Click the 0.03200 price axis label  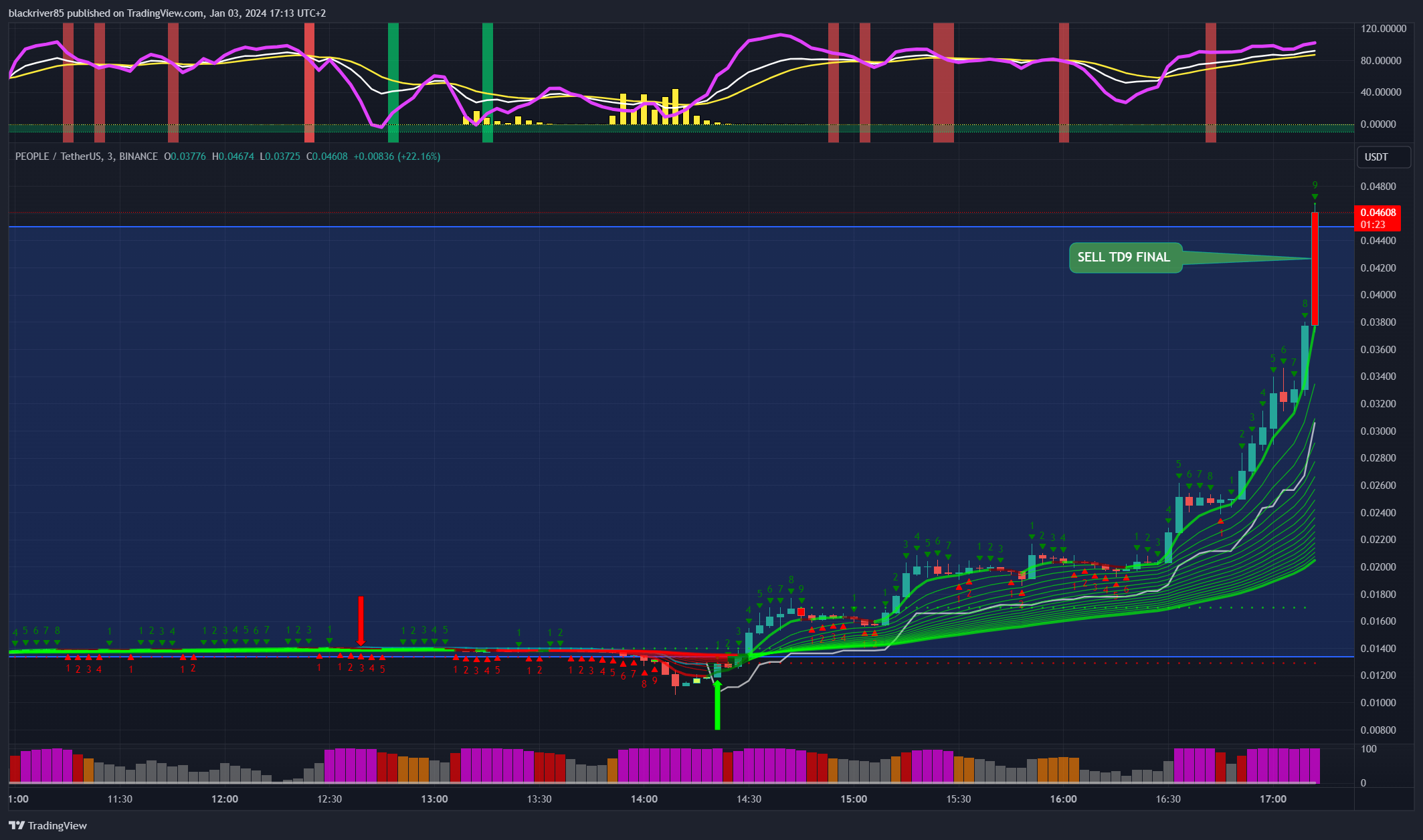pos(1378,404)
